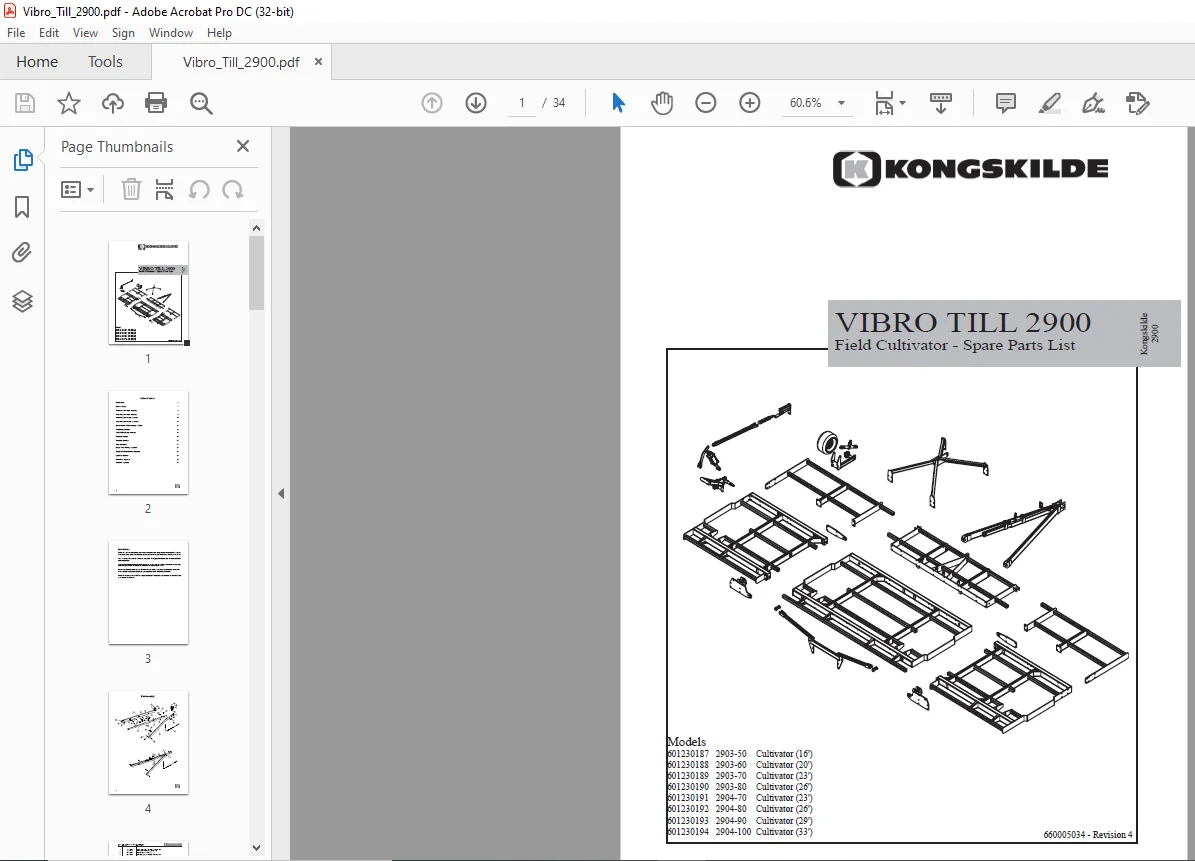Click the Save file icon

pos(25,103)
